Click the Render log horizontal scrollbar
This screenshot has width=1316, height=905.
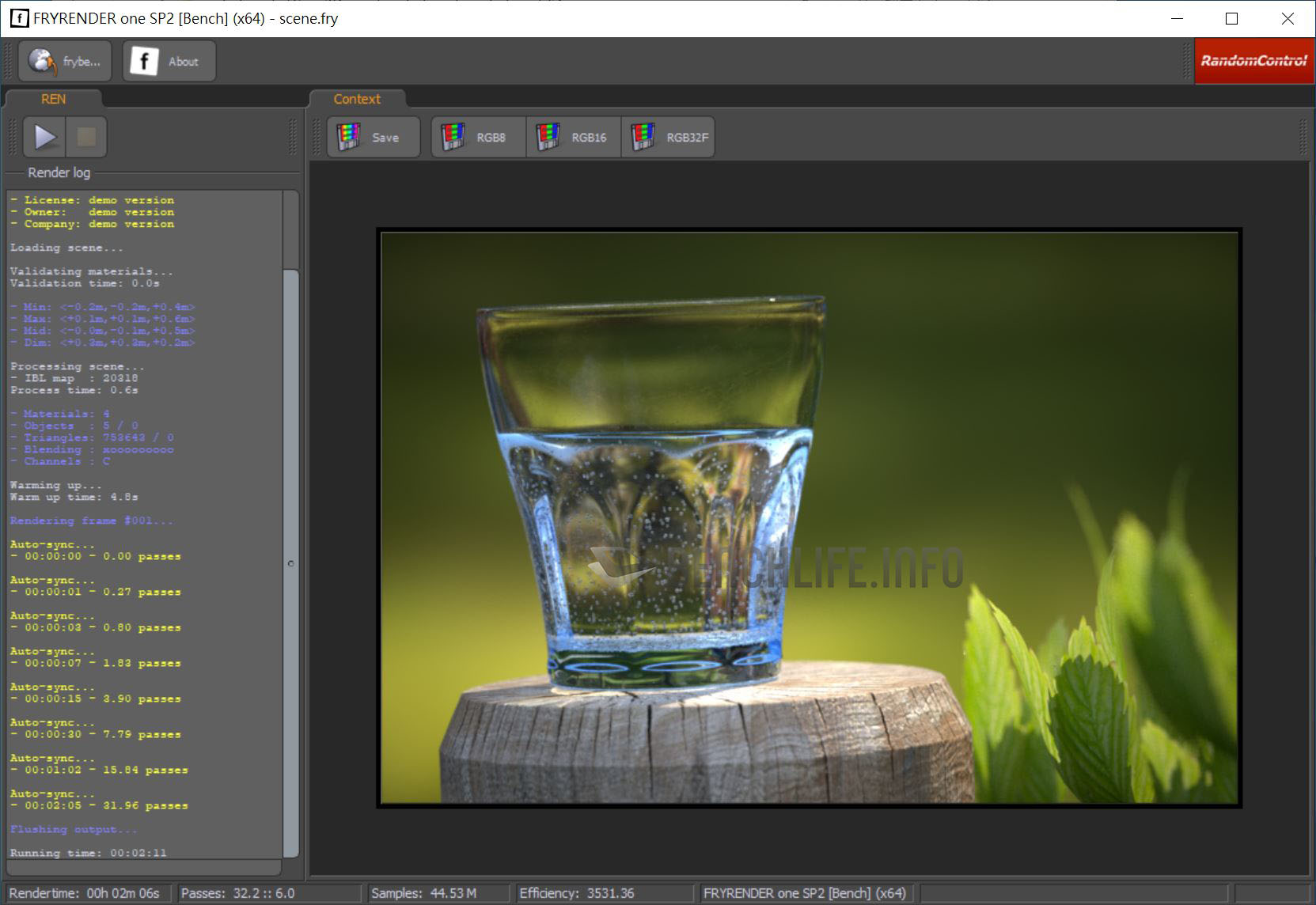[144, 868]
